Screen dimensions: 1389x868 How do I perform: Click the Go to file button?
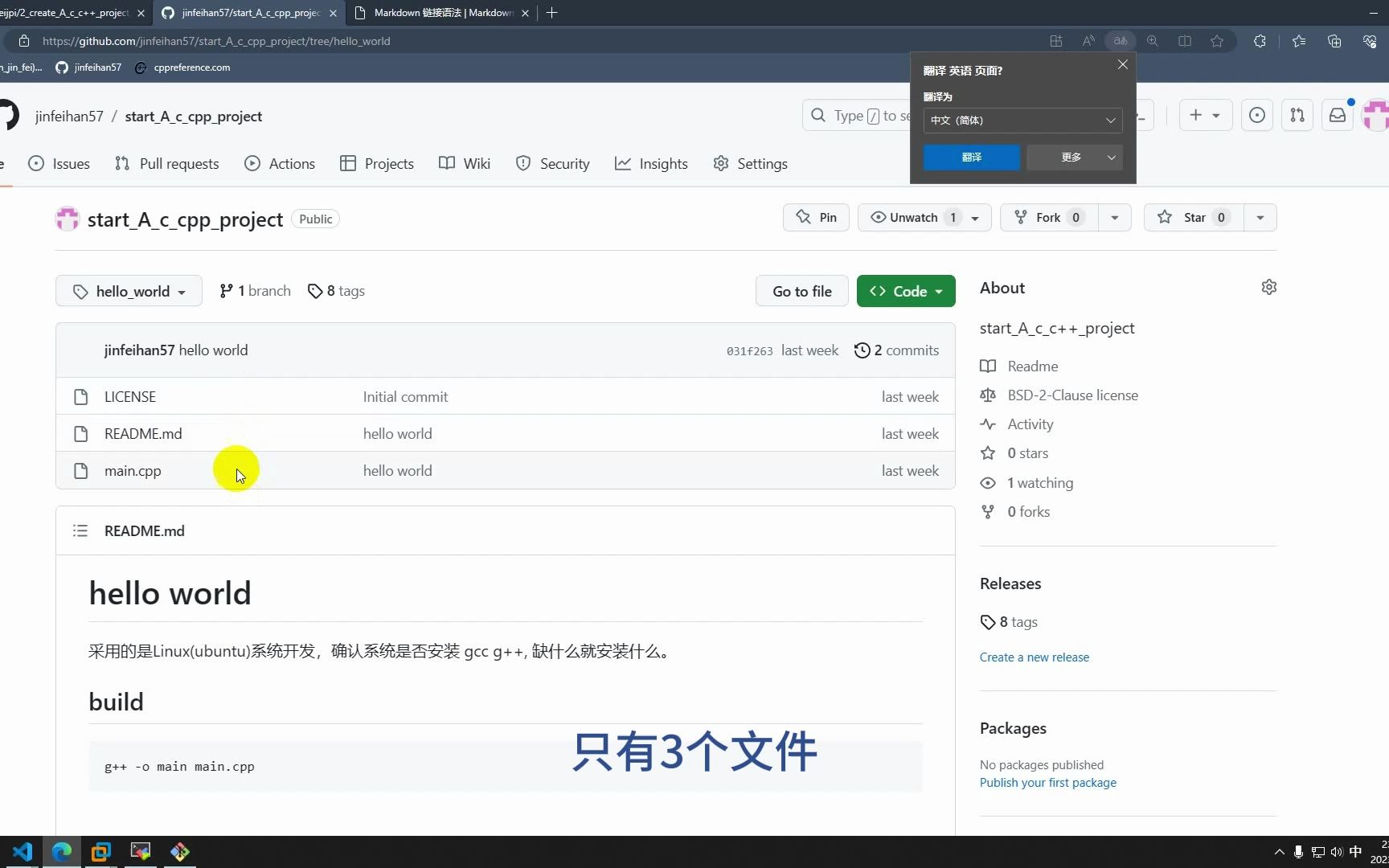pyautogui.click(x=802, y=291)
